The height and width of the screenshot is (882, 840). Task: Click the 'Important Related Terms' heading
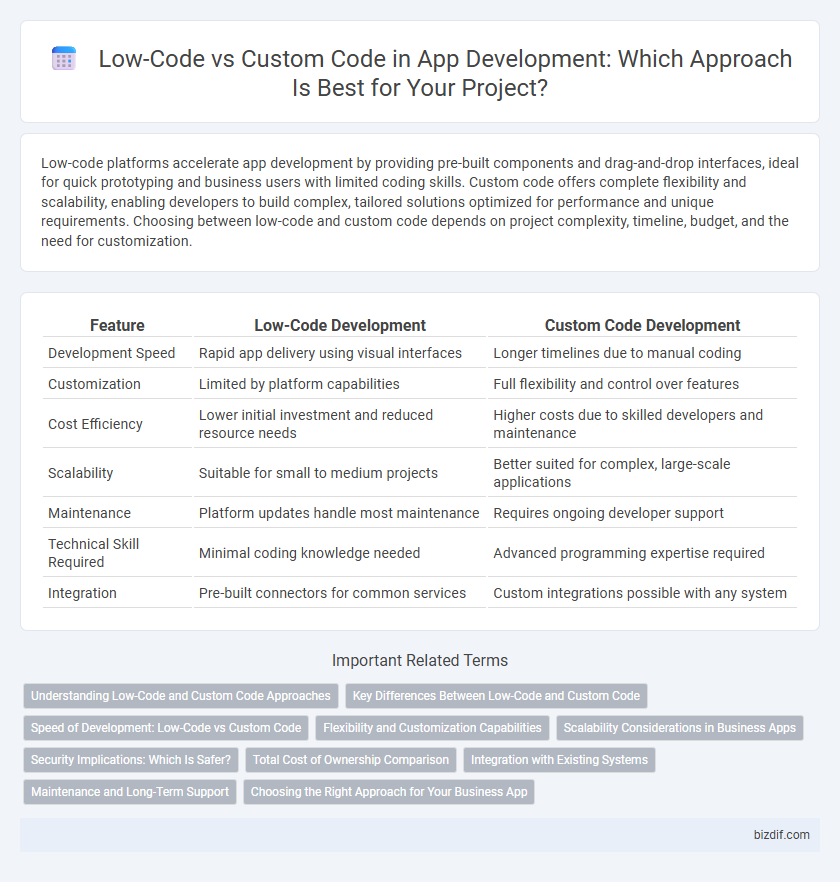[x=420, y=660]
